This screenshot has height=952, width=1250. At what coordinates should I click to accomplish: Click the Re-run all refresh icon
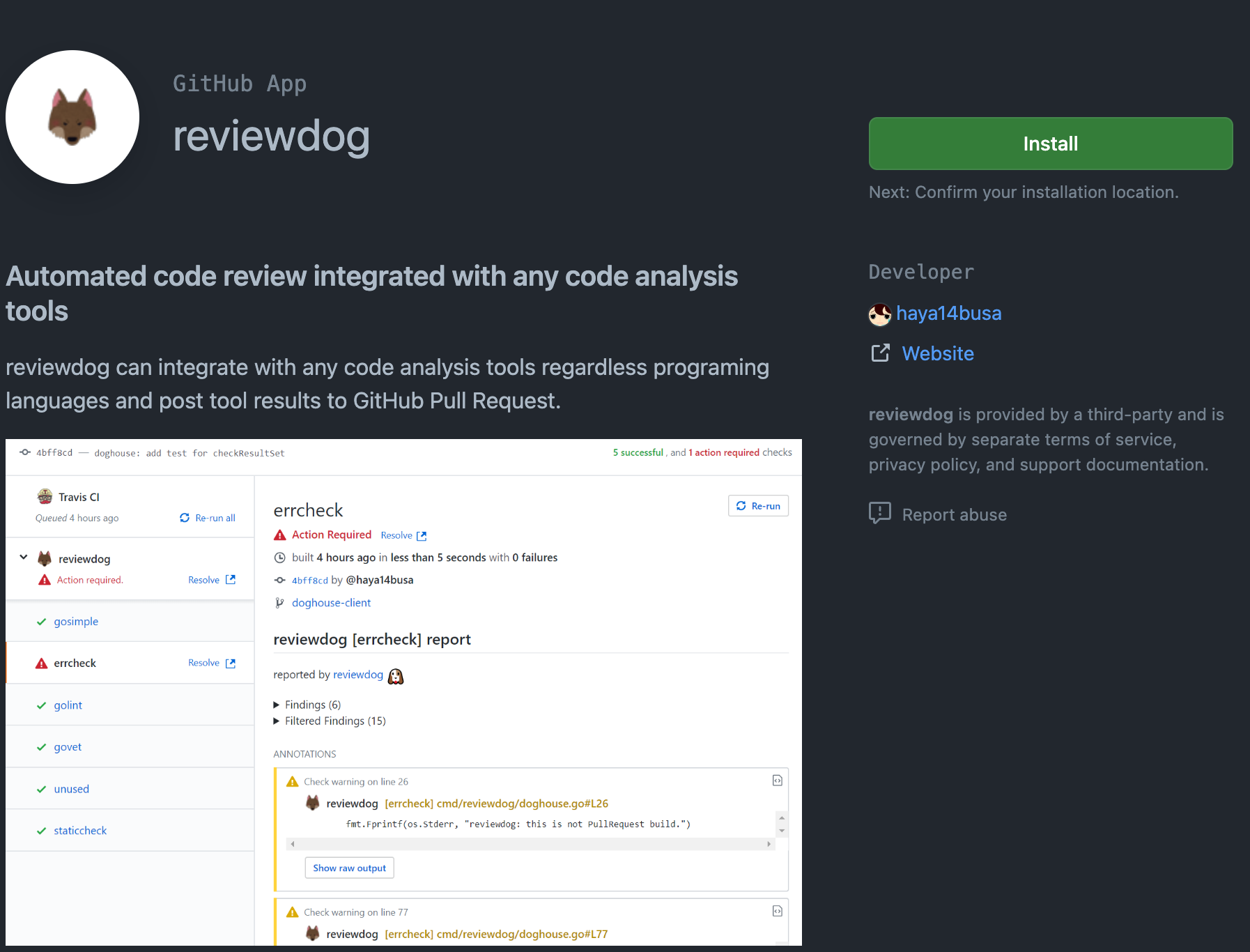185,518
